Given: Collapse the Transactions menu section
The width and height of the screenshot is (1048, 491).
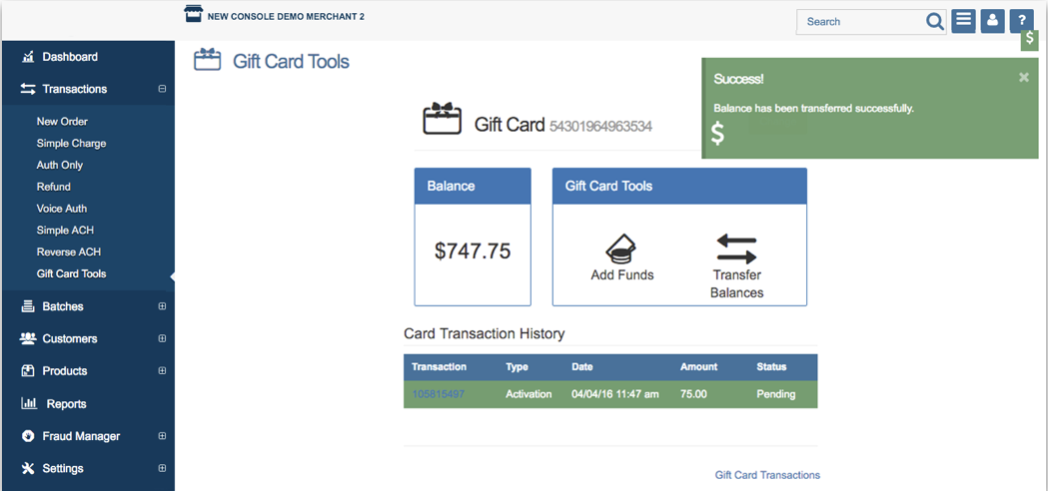Looking at the screenshot, I should 162,89.
